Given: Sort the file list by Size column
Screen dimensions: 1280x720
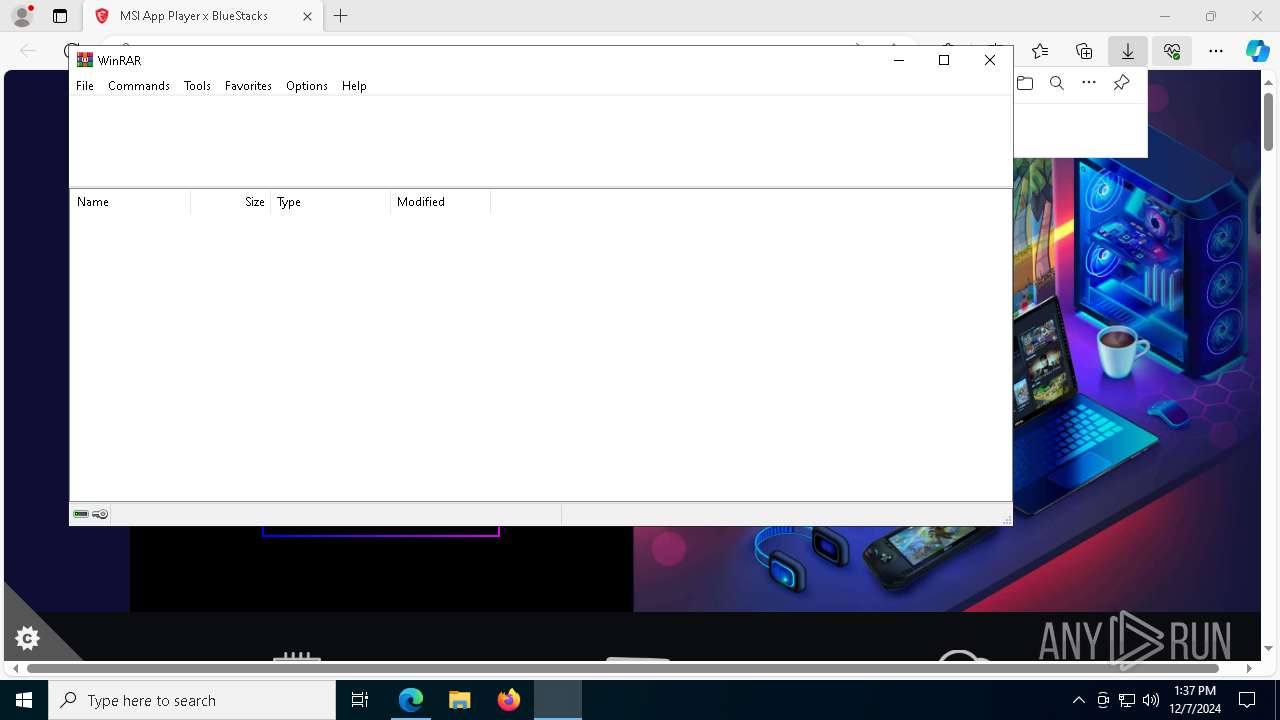Looking at the screenshot, I should pyautogui.click(x=231, y=202).
